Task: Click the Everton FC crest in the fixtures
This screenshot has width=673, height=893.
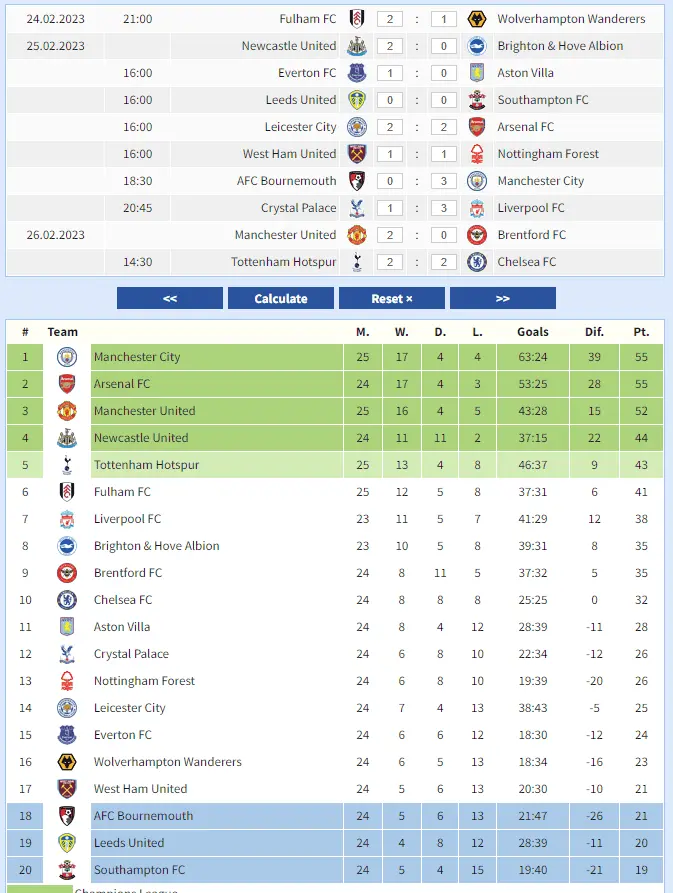Action: [357, 73]
